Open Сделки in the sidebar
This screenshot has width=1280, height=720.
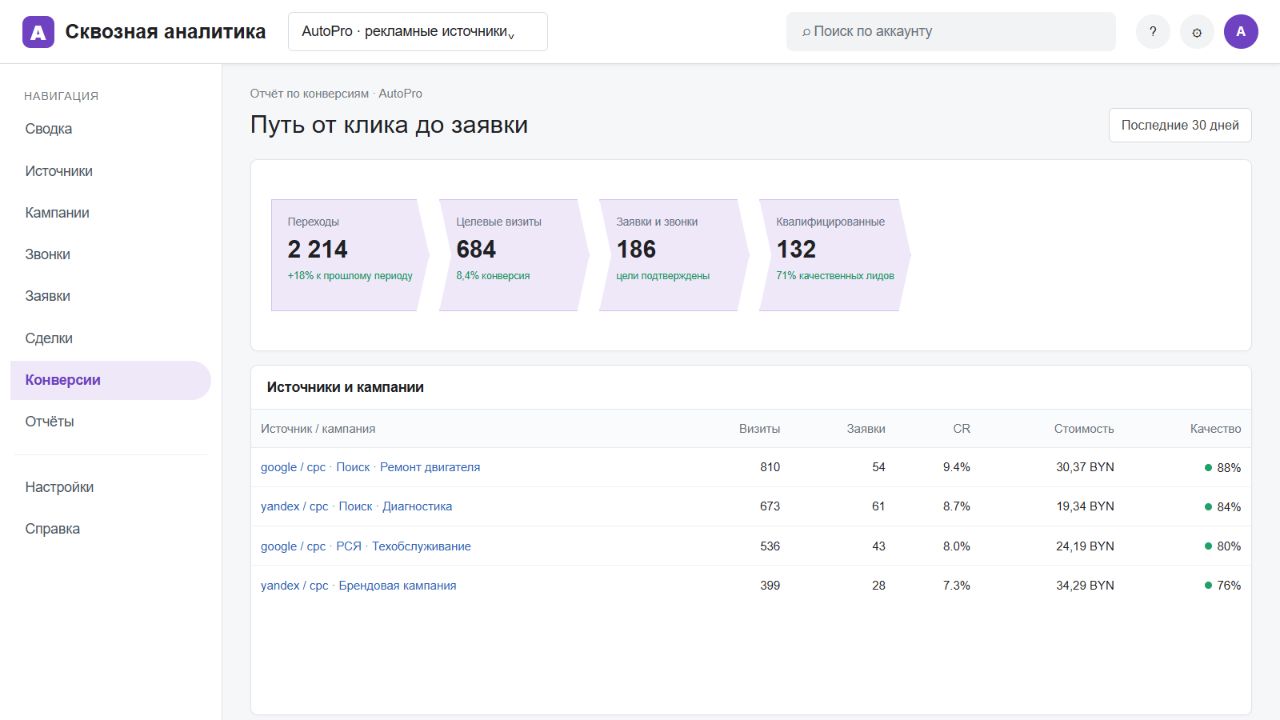coord(111,338)
